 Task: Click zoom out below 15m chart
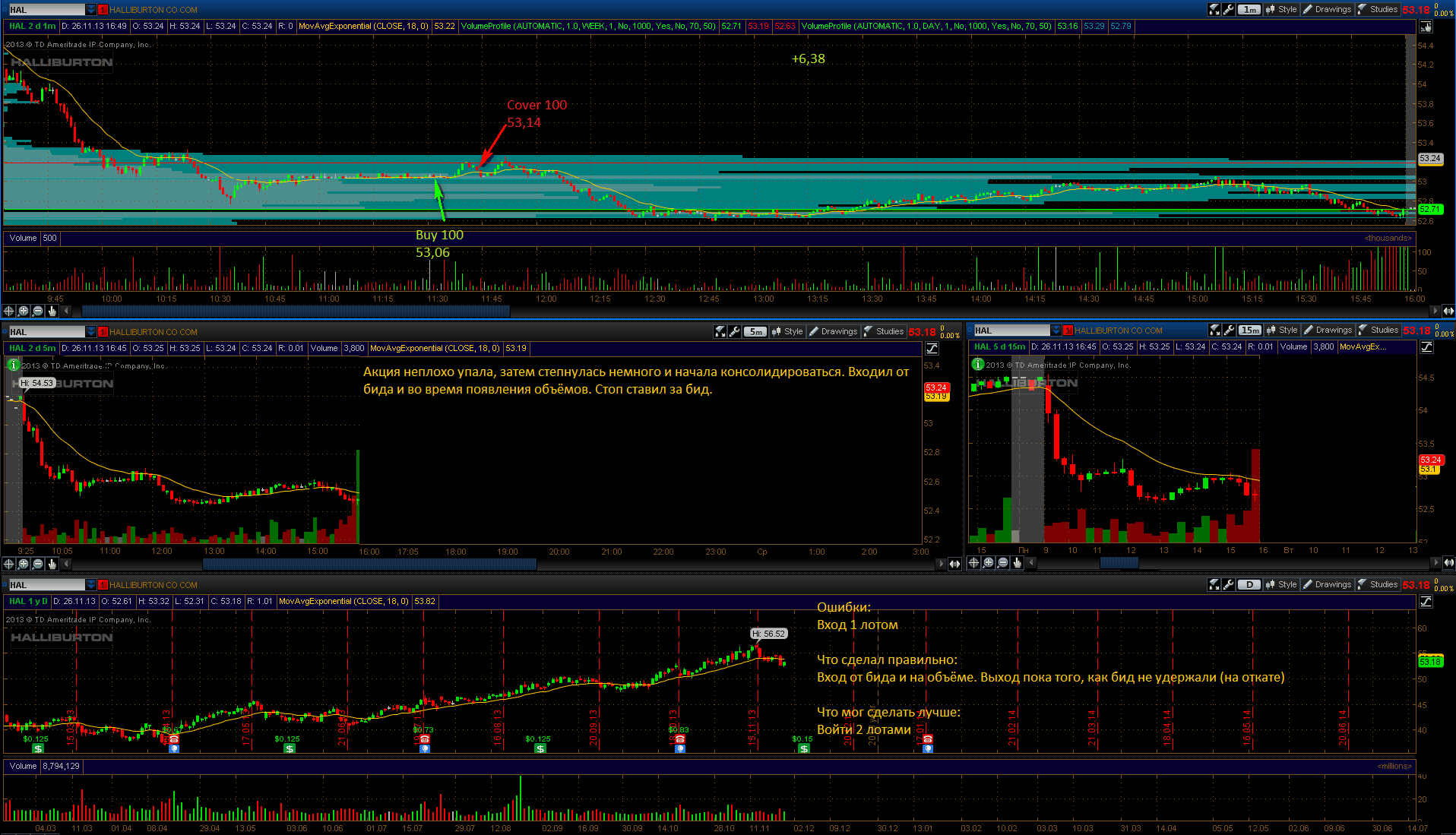(x=1003, y=563)
